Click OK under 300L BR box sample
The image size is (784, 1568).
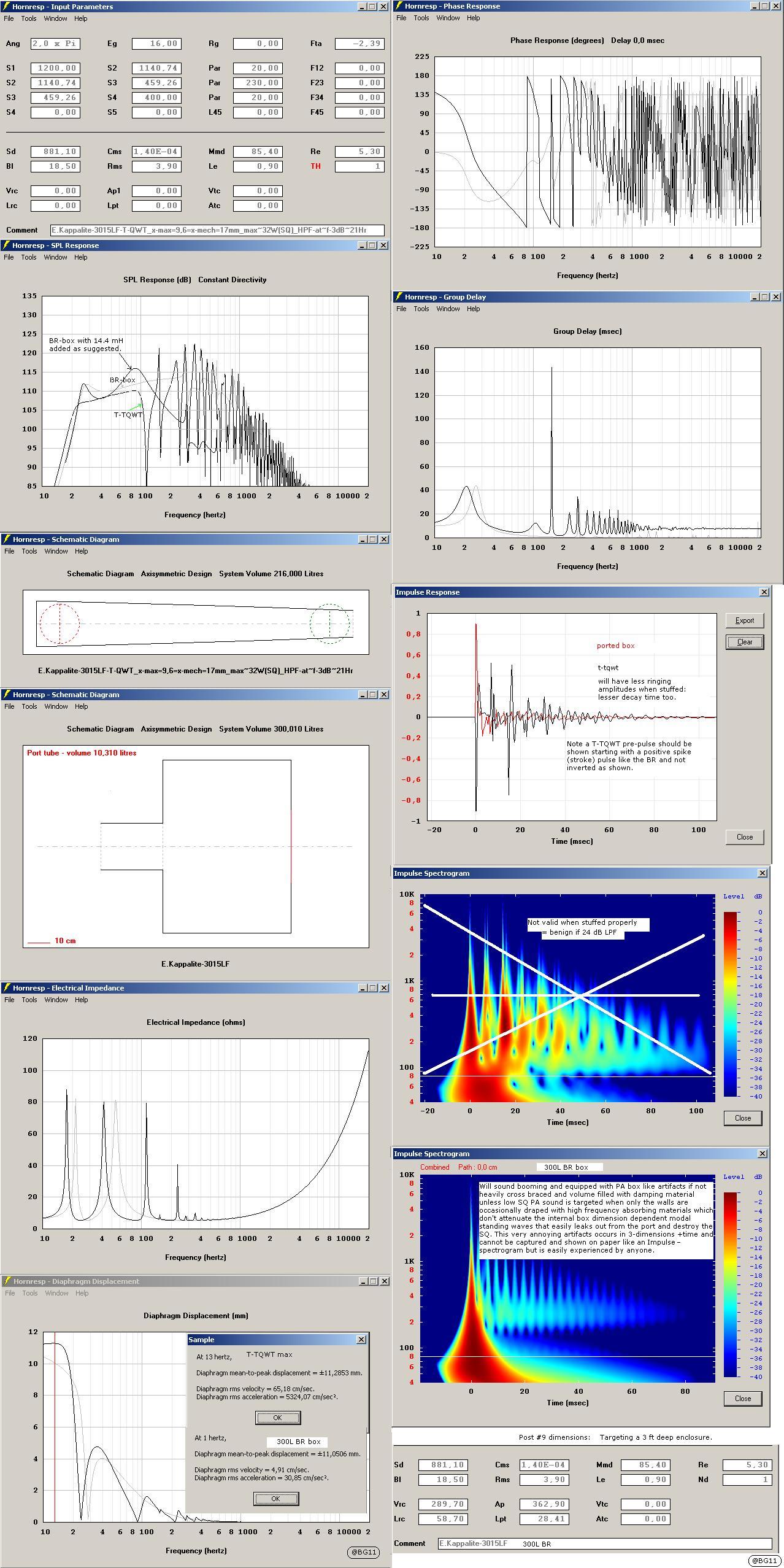[276, 1499]
